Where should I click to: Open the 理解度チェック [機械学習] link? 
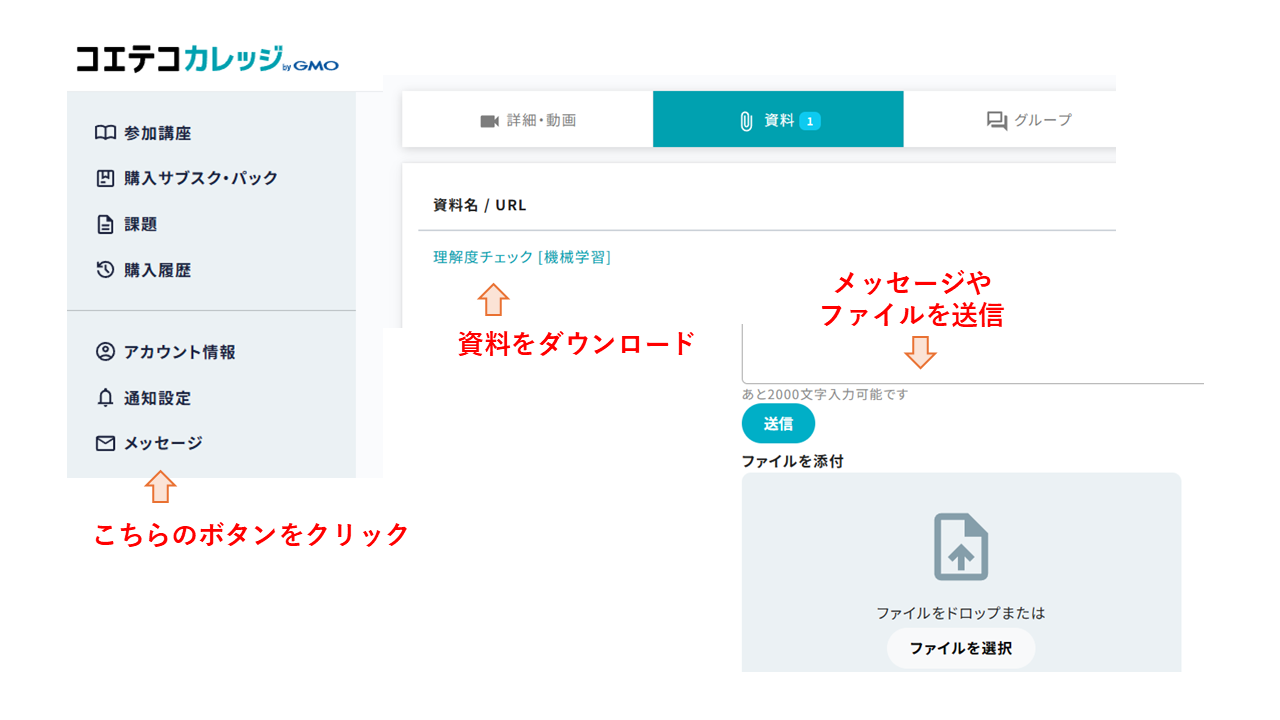(x=521, y=257)
